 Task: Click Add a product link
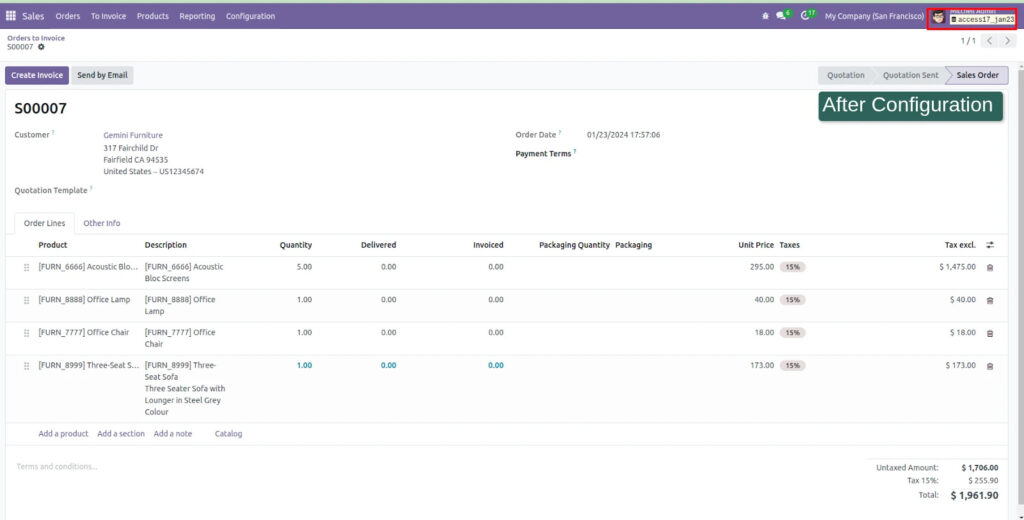63,434
